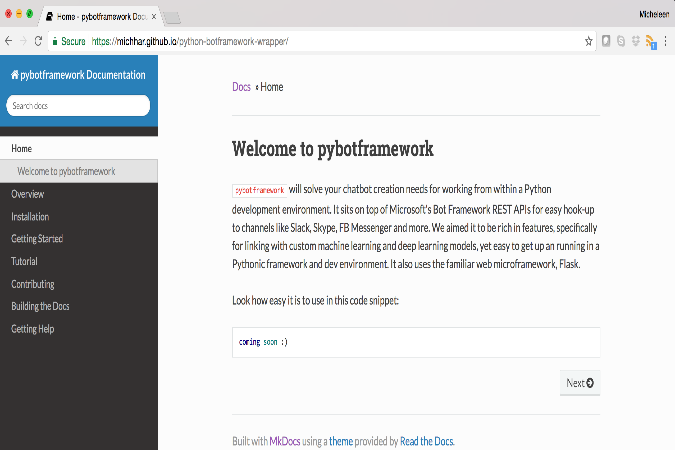
Task: Click the browser forward arrow
Action: click(23, 41)
